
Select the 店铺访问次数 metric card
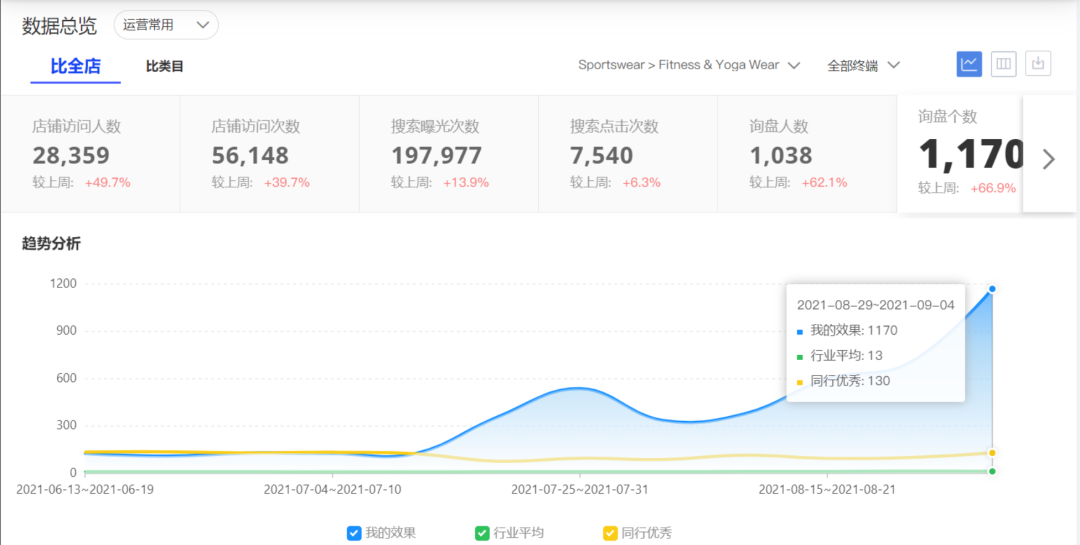pos(269,154)
